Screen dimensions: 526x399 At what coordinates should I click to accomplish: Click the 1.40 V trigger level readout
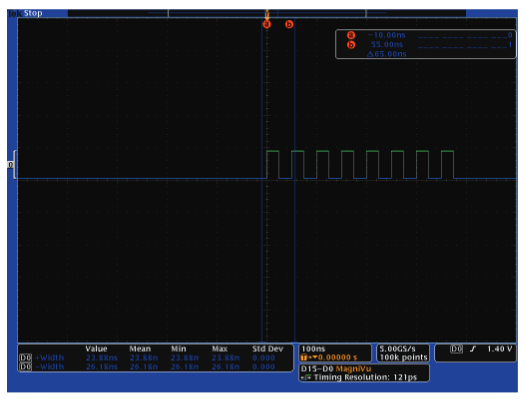[x=500, y=349]
